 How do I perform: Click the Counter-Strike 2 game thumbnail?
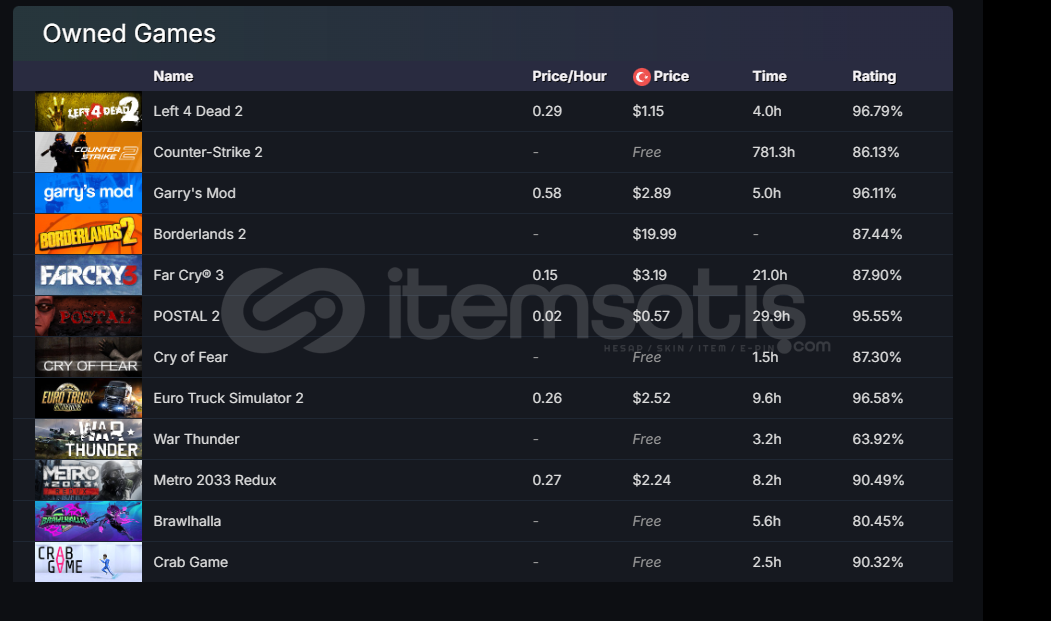88,153
